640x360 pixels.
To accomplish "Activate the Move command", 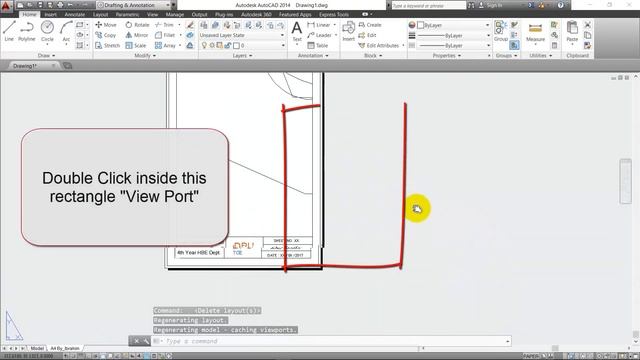I will coord(106,25).
